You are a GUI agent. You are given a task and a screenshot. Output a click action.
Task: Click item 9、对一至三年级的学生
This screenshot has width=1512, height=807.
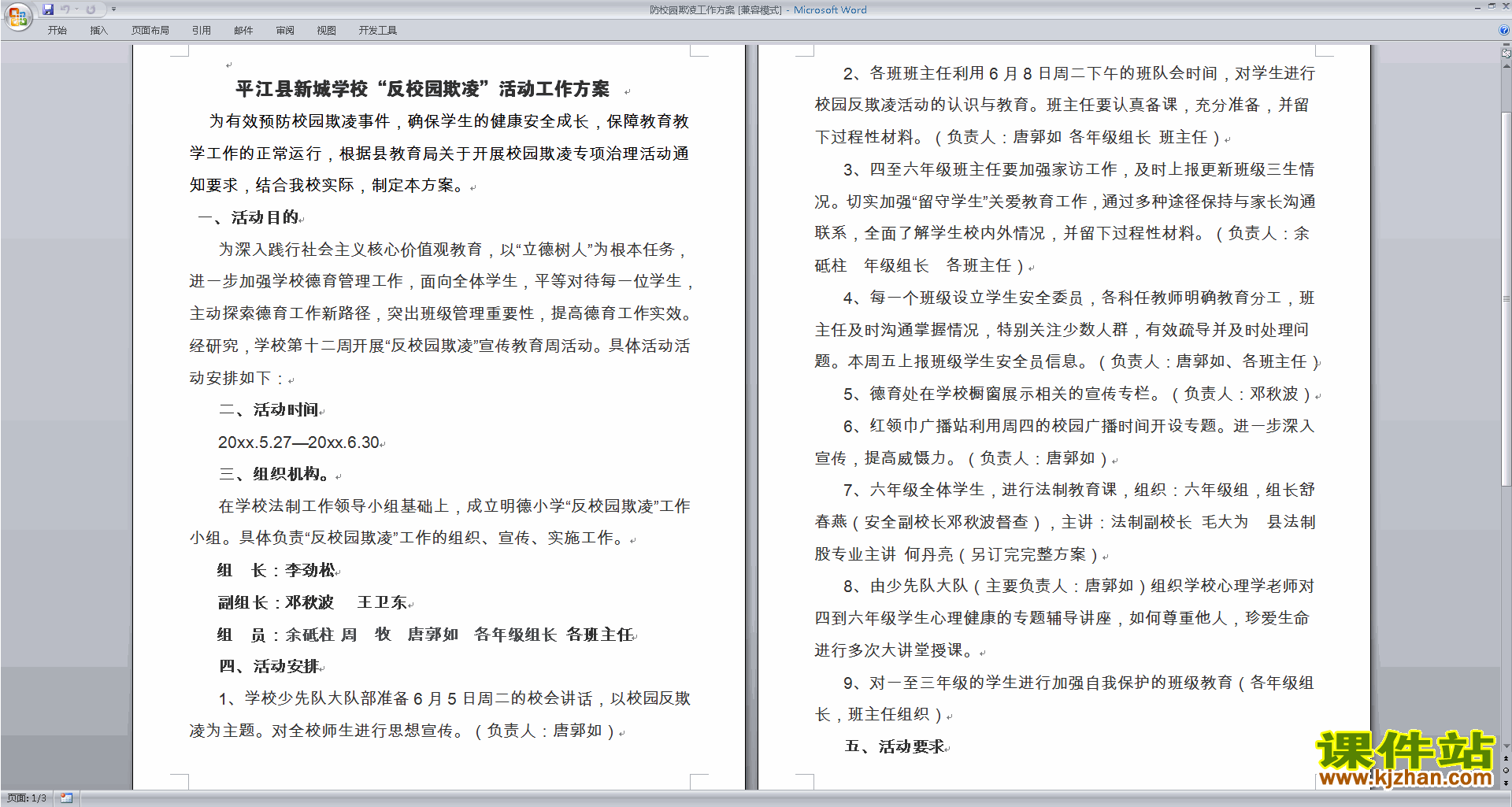click(x=1065, y=698)
